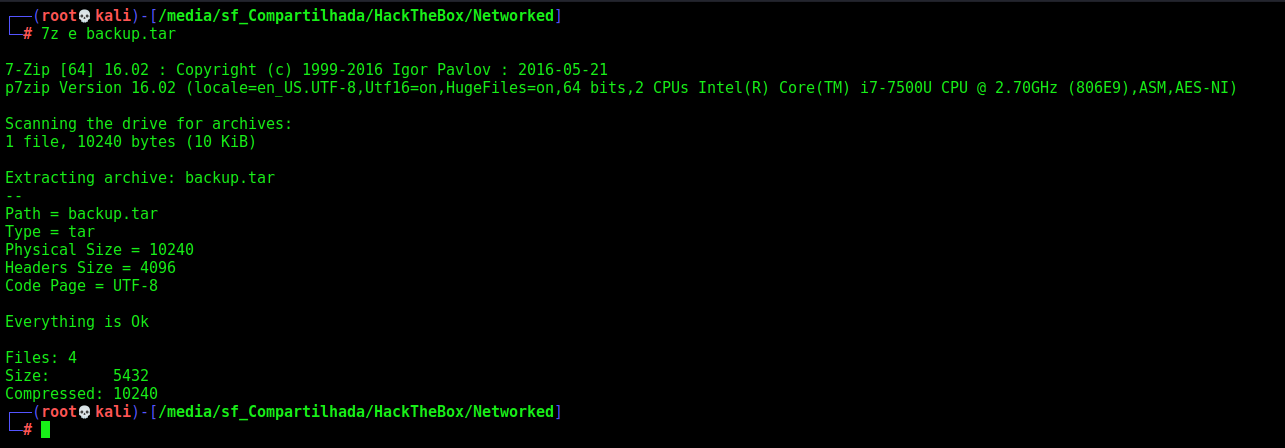Click the '7z e backup.tar' command text
The image size is (1285, 448).
[x=108, y=34]
